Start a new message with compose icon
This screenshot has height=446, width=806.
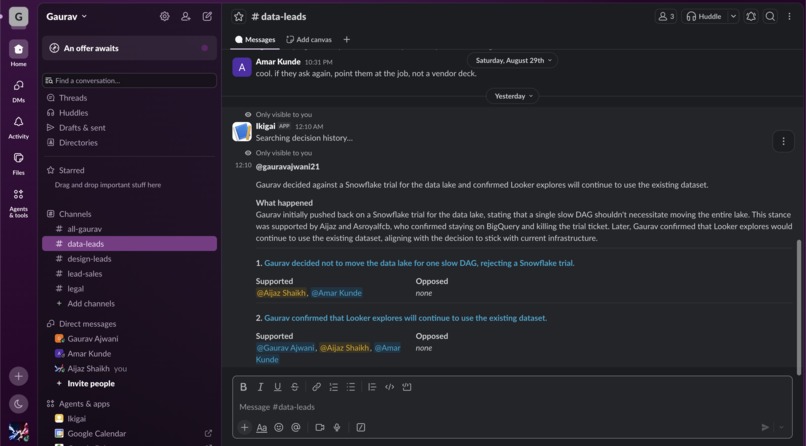click(207, 16)
